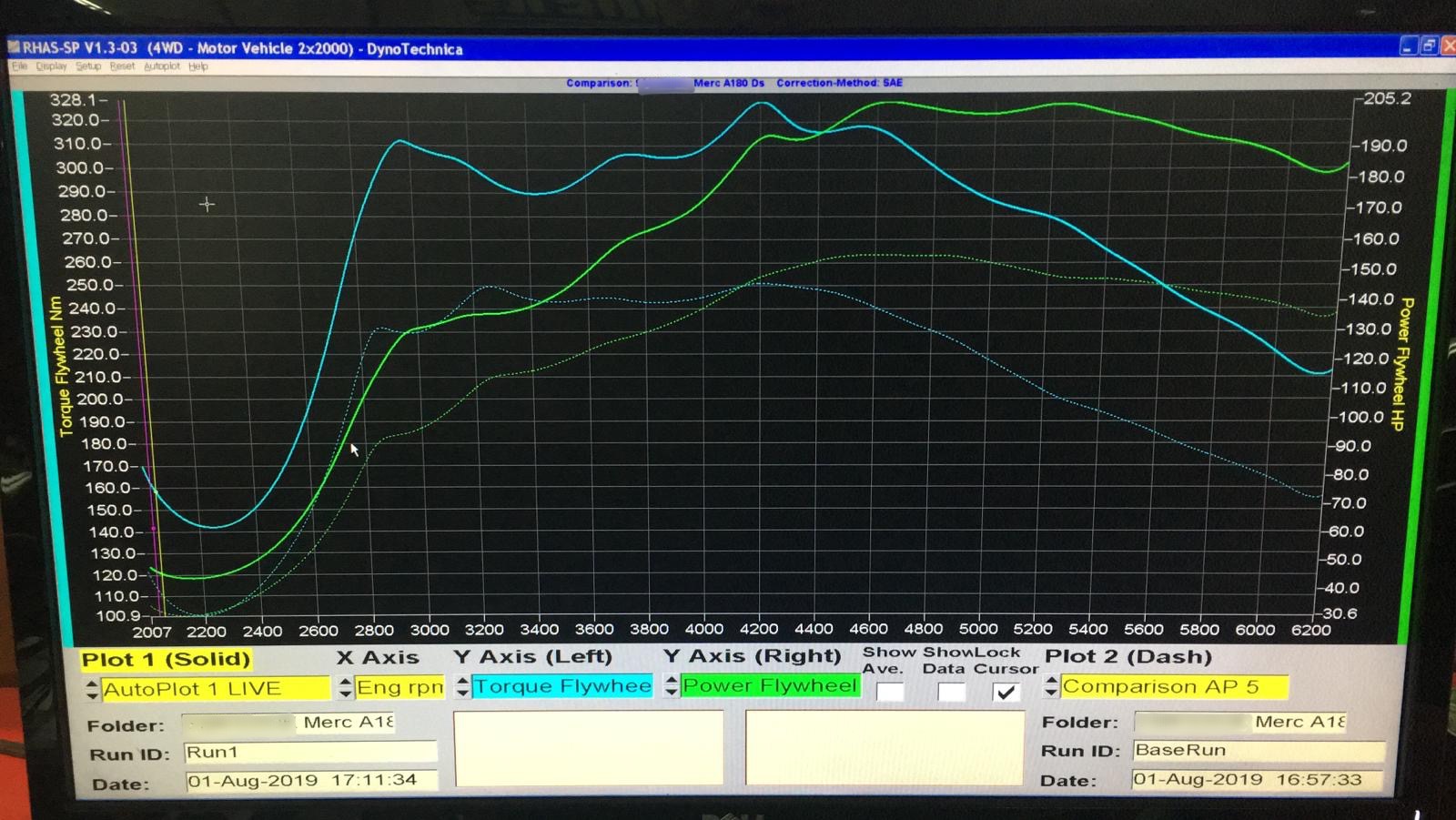Click the Y Axis Left spinner arrows

462,686
